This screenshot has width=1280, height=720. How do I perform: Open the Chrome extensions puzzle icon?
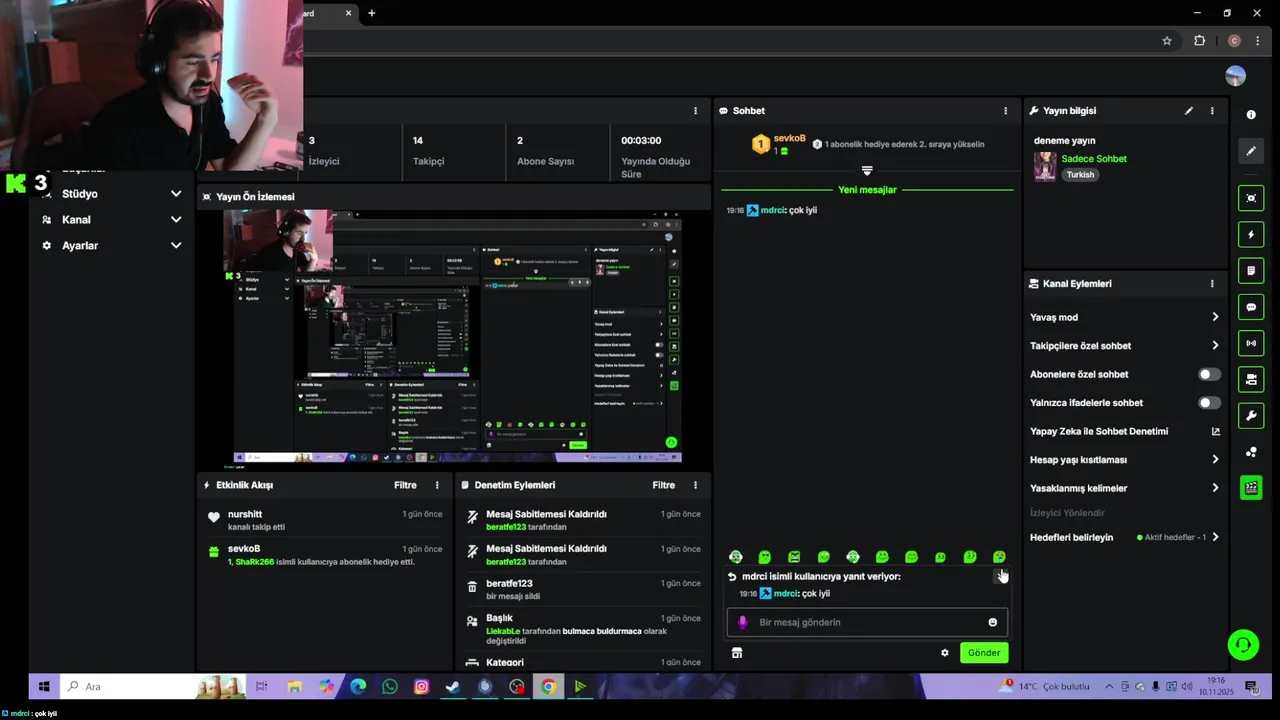click(1199, 41)
